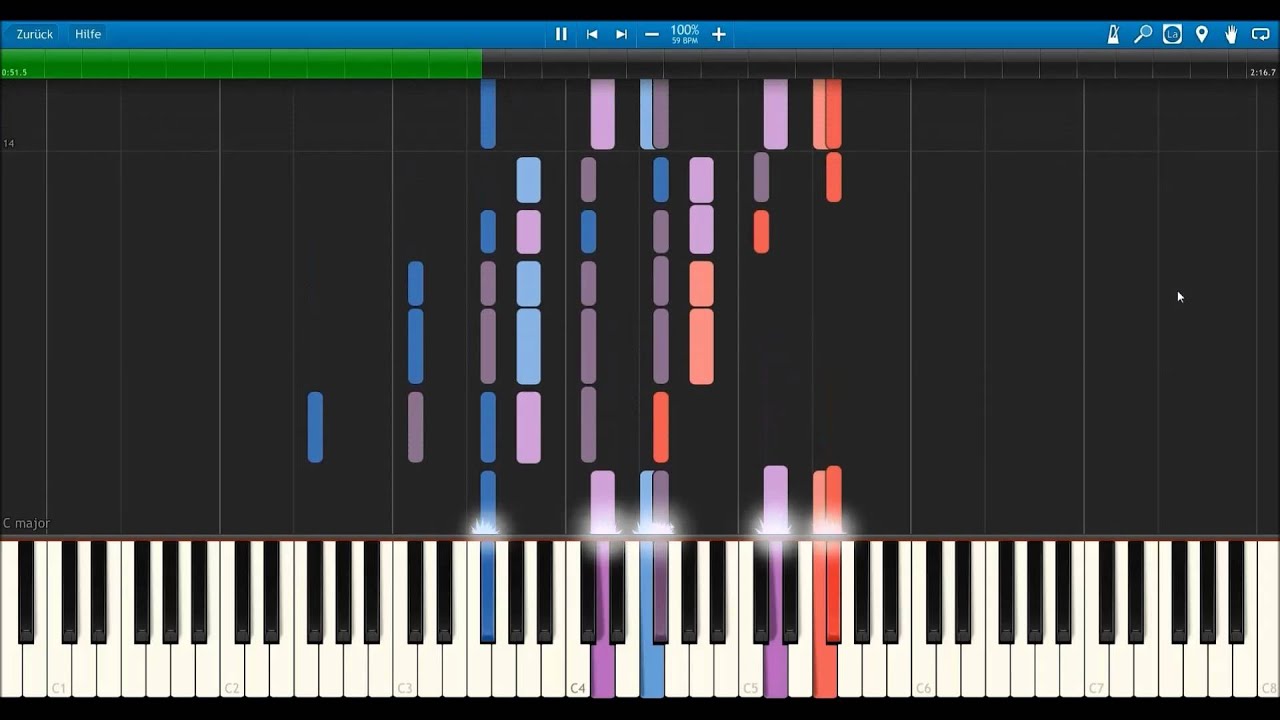Open the Hilfe help menu
Image resolution: width=1280 pixels, height=720 pixels.
pyautogui.click(x=88, y=34)
